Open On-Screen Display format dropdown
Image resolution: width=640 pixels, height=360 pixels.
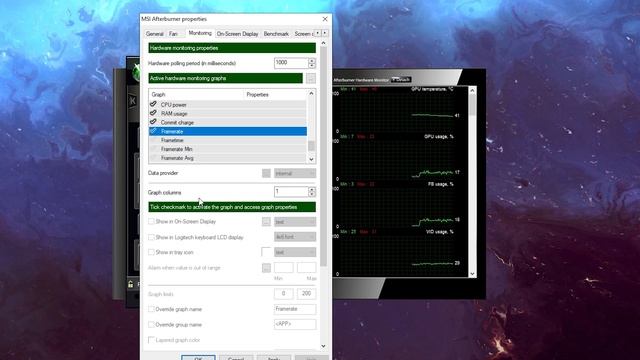pyautogui.click(x=295, y=222)
